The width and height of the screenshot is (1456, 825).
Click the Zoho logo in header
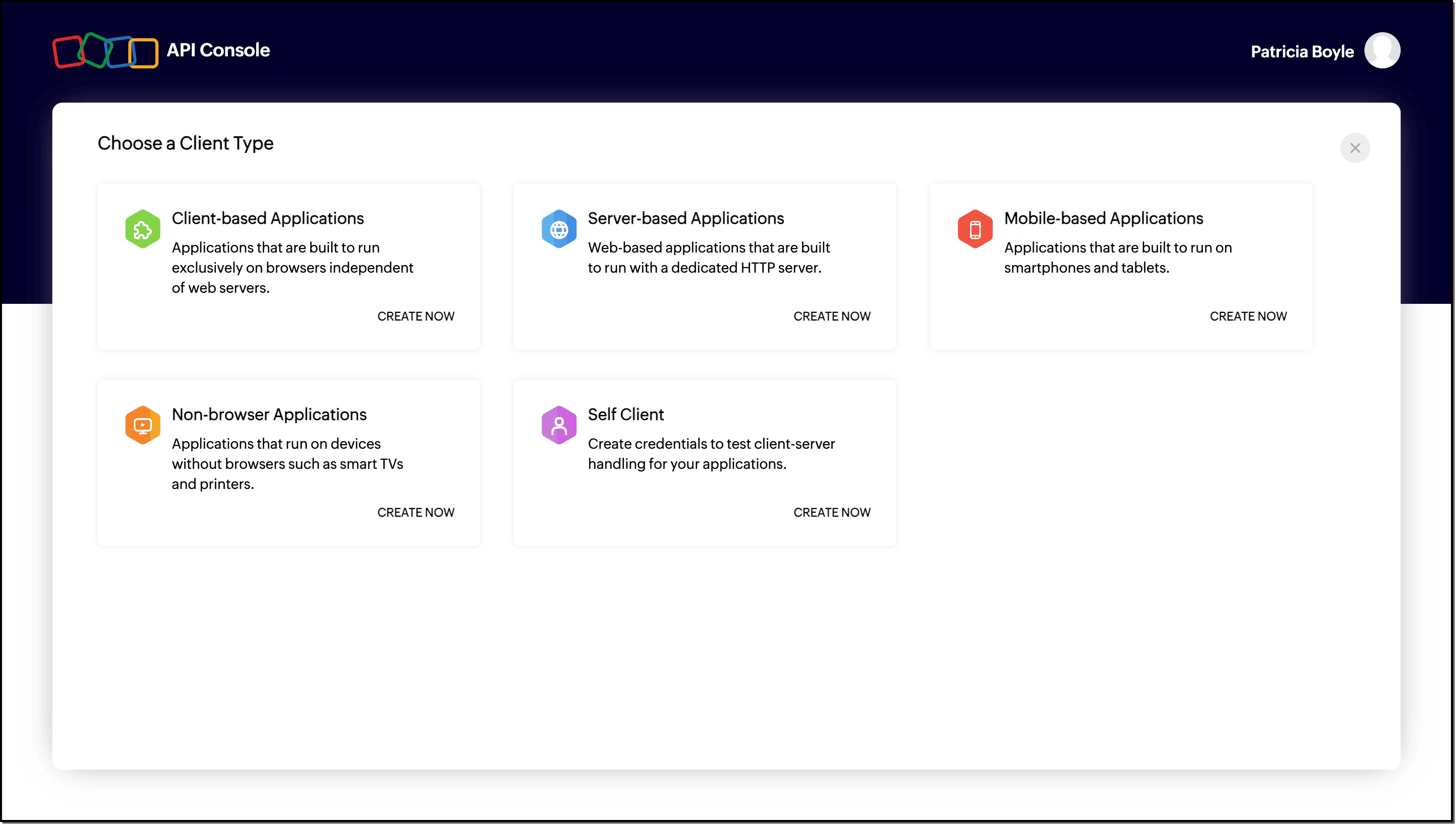pyautogui.click(x=105, y=51)
